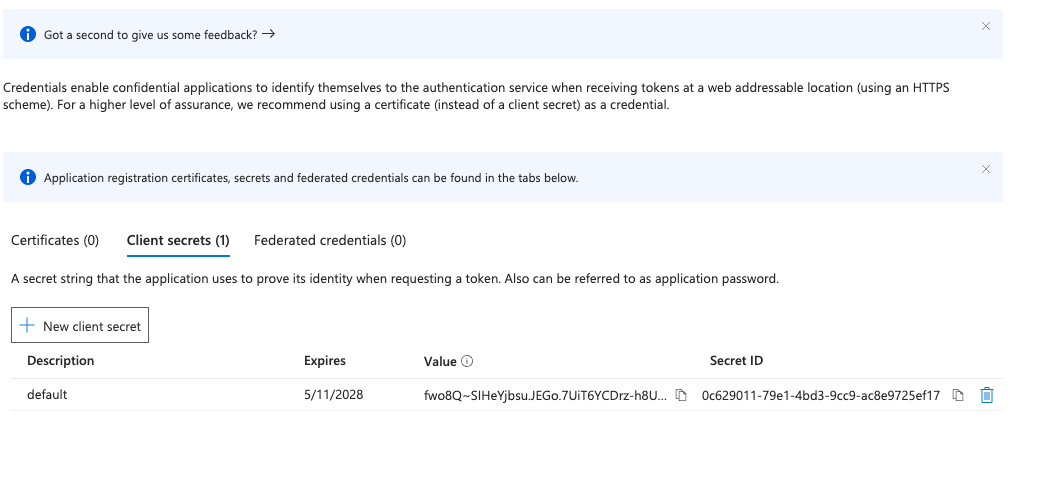Dismiss the feedback banner
This screenshot has width=1040, height=480.
click(986, 27)
